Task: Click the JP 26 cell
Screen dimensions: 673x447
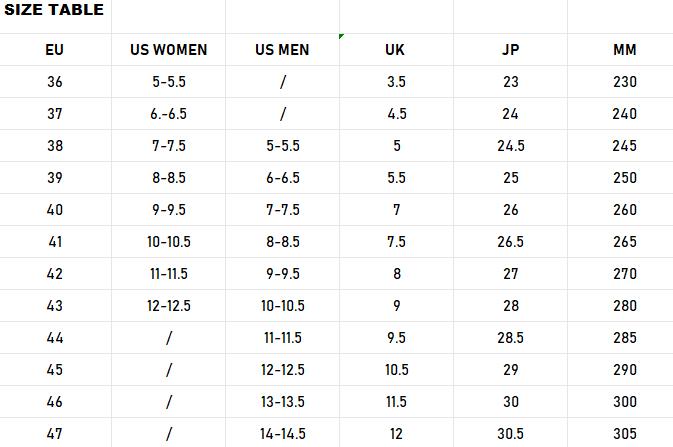Action: [510, 210]
